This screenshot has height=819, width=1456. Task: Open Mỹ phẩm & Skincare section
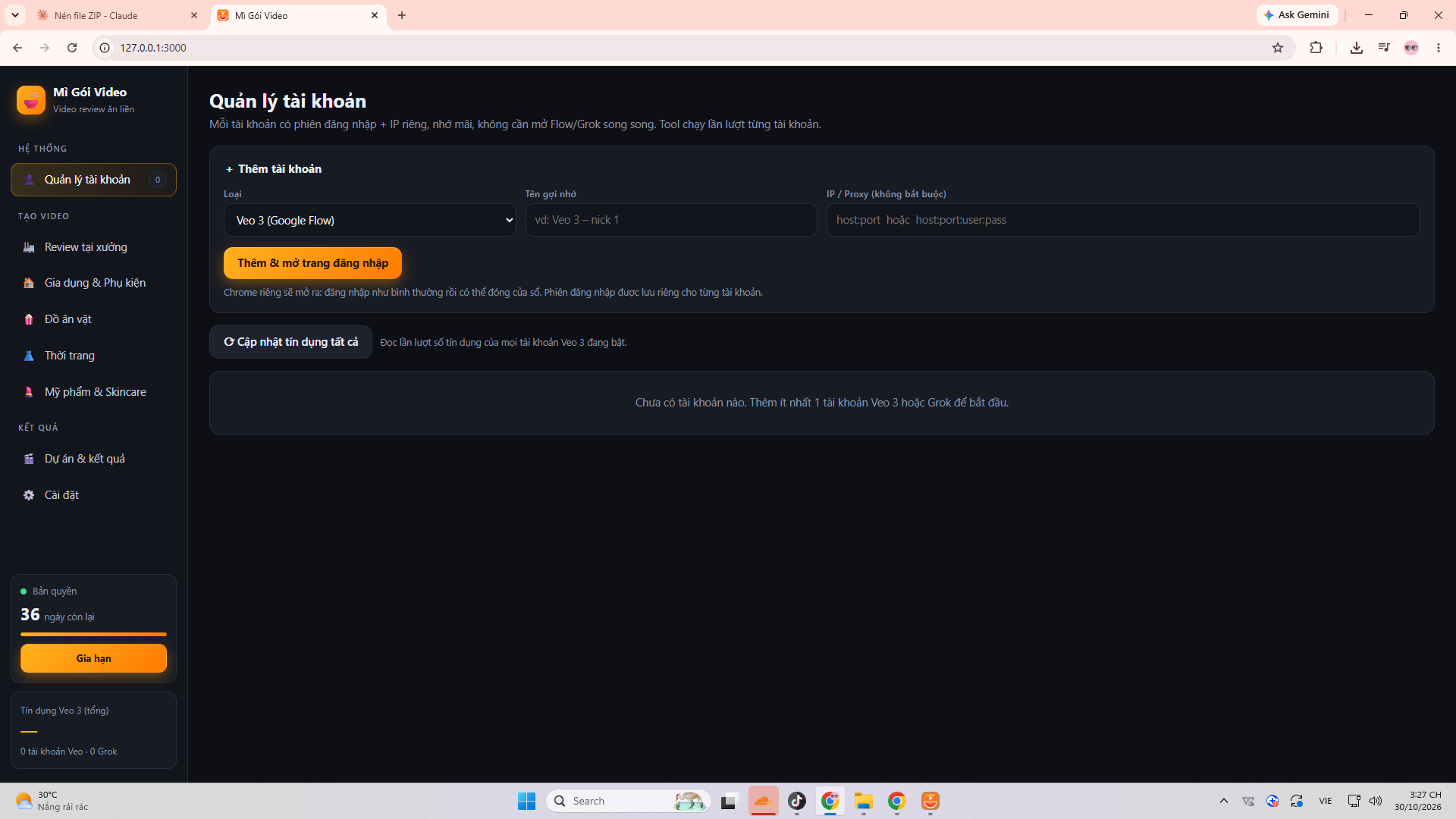[x=93, y=392]
